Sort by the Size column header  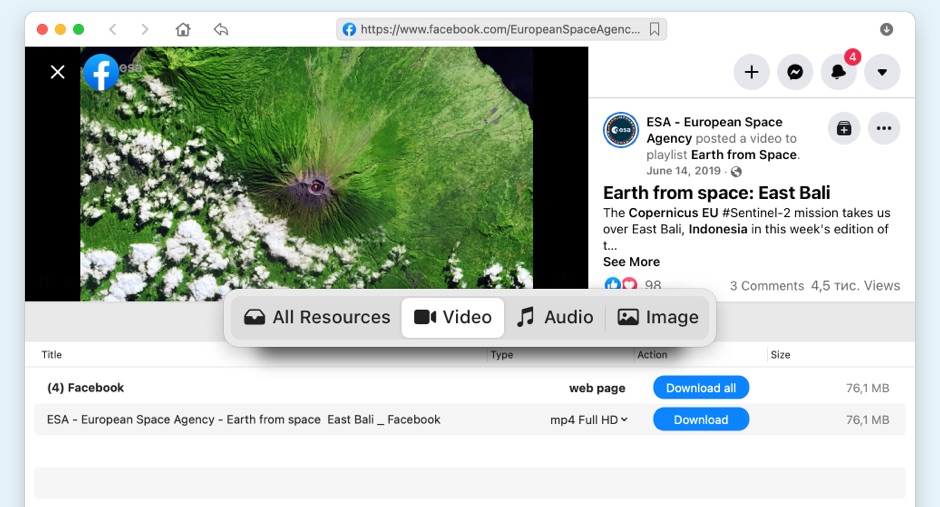(x=780, y=355)
